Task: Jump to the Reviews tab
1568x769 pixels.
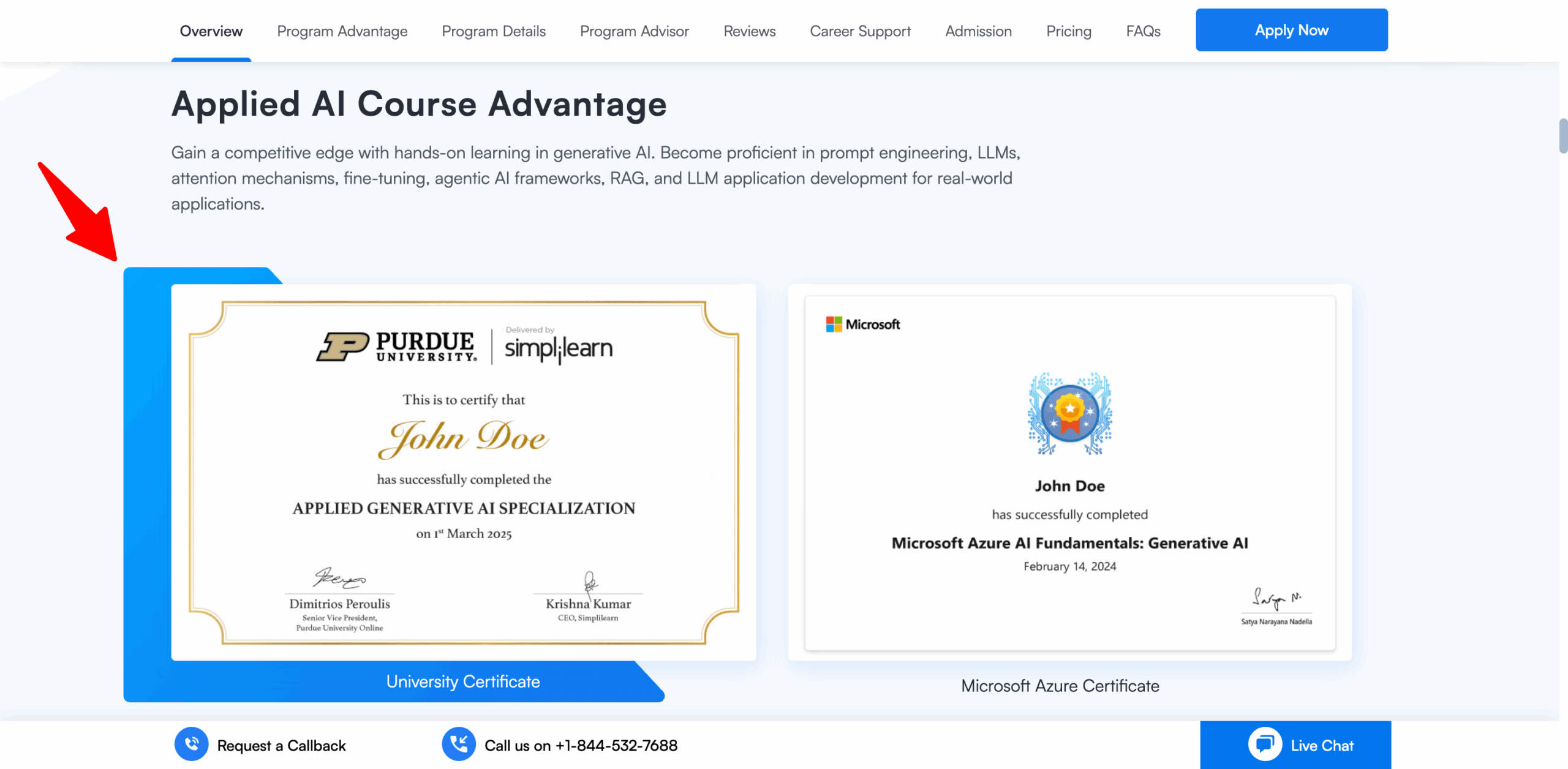Action: pos(749,31)
